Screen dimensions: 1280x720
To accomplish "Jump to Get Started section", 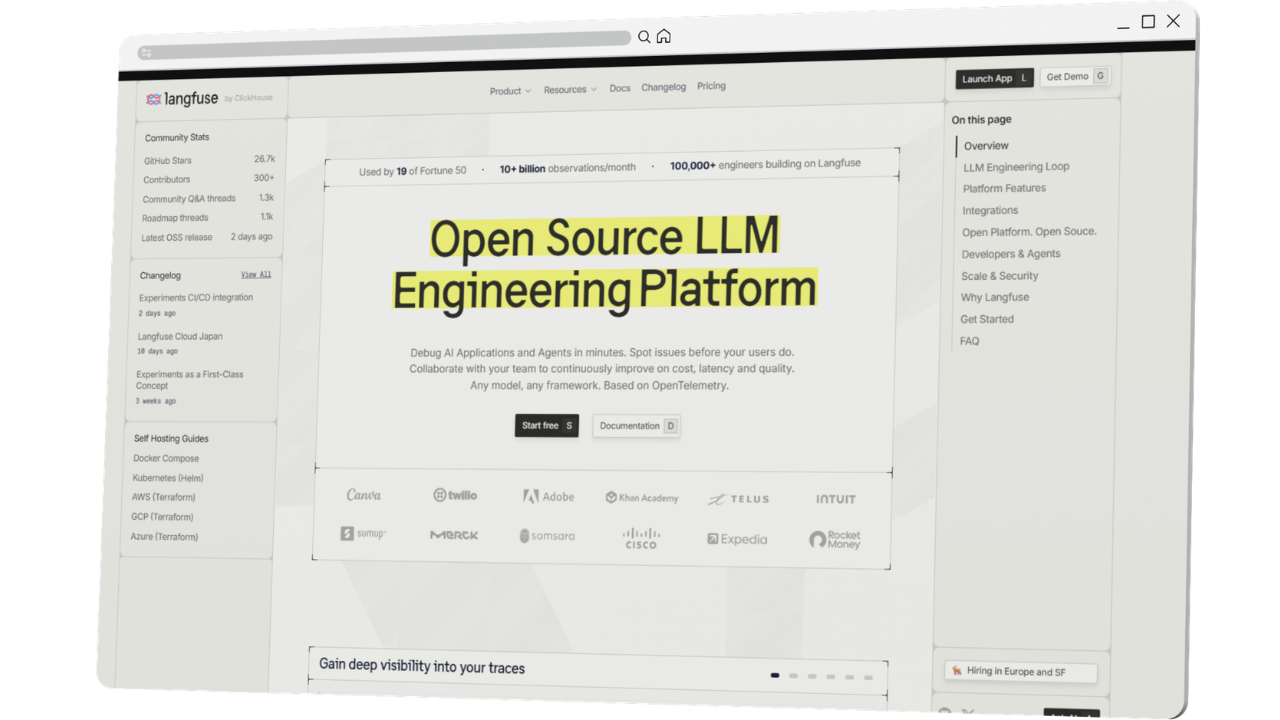I will 987,319.
